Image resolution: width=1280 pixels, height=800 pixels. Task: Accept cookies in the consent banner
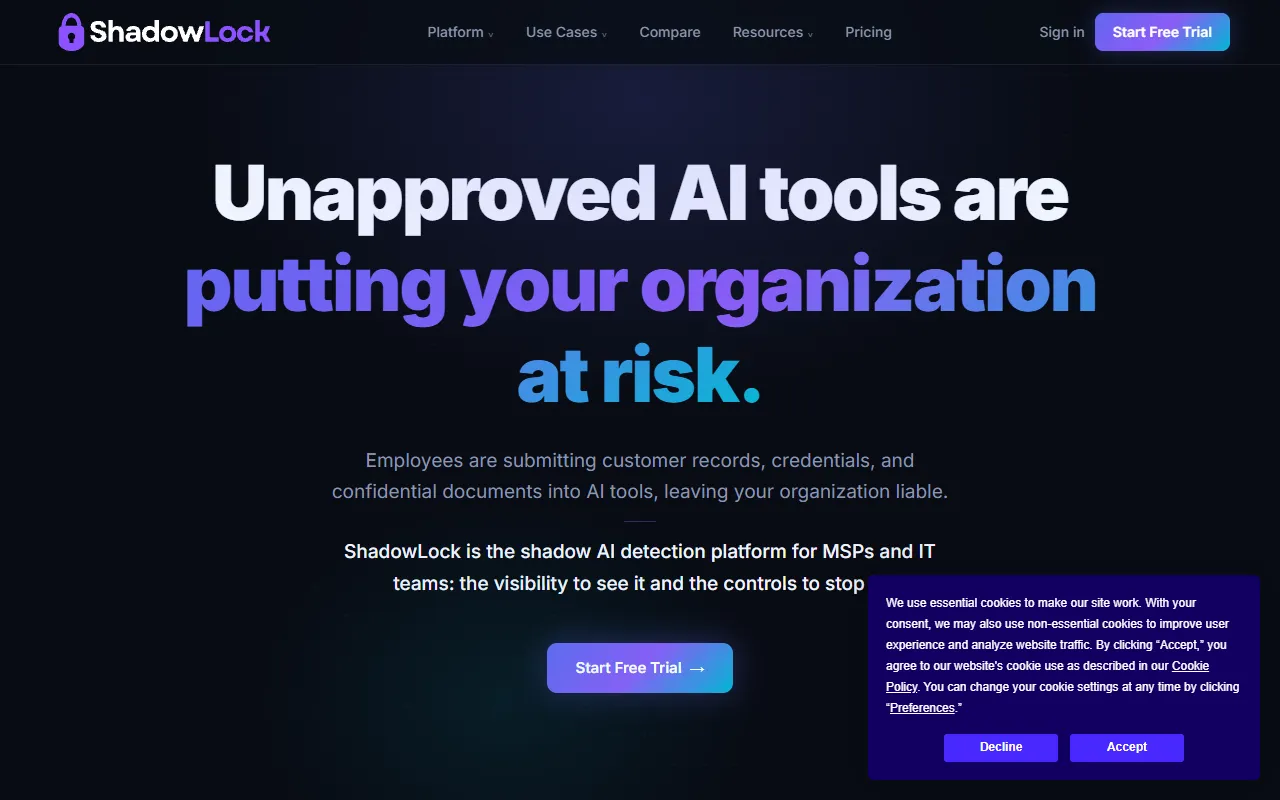(1127, 747)
